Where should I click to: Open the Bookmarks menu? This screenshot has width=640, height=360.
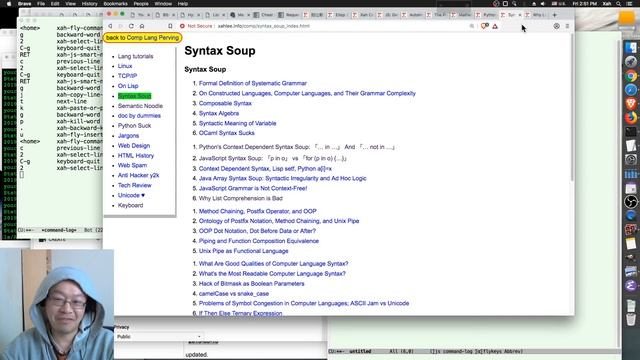[x=116, y=4]
